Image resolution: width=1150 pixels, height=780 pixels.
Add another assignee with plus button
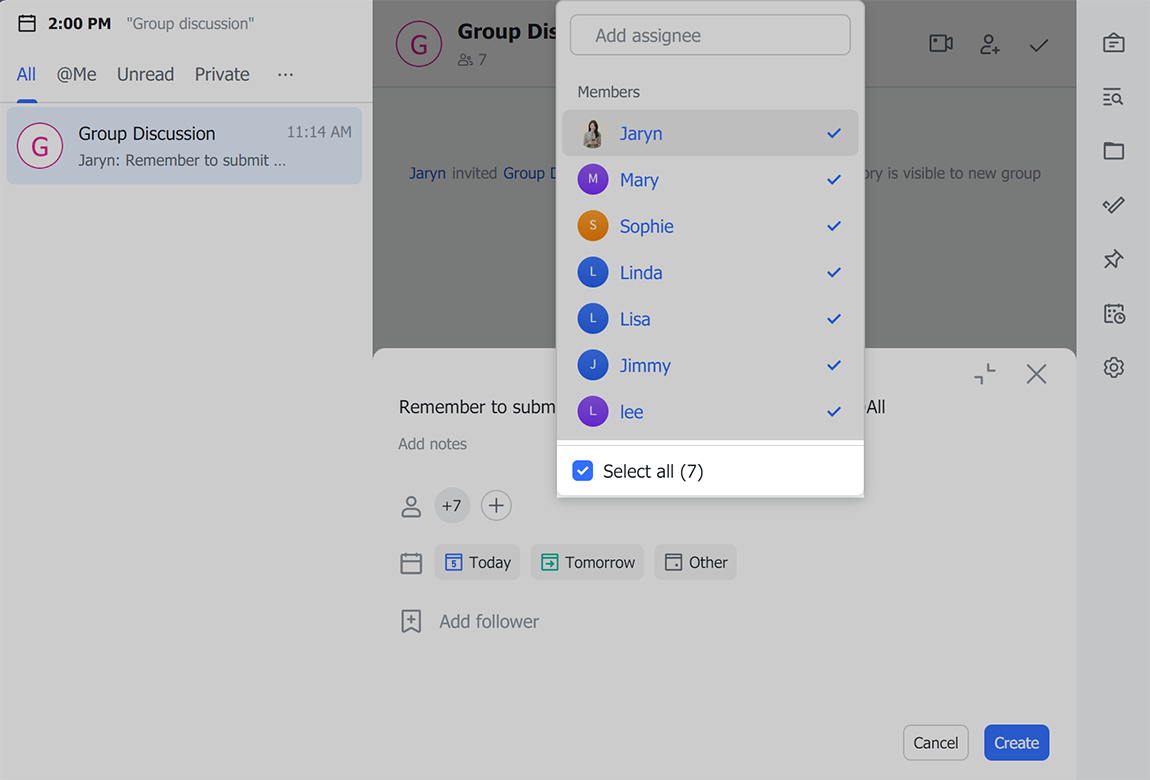click(x=496, y=505)
